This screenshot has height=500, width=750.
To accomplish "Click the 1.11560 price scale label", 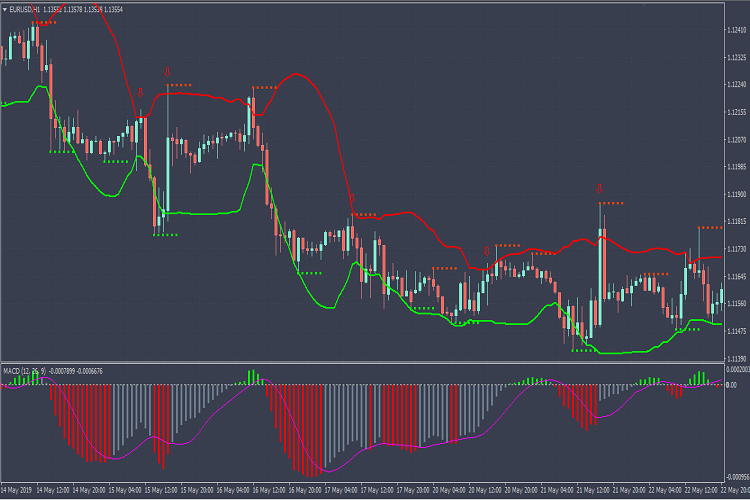I will [737, 304].
